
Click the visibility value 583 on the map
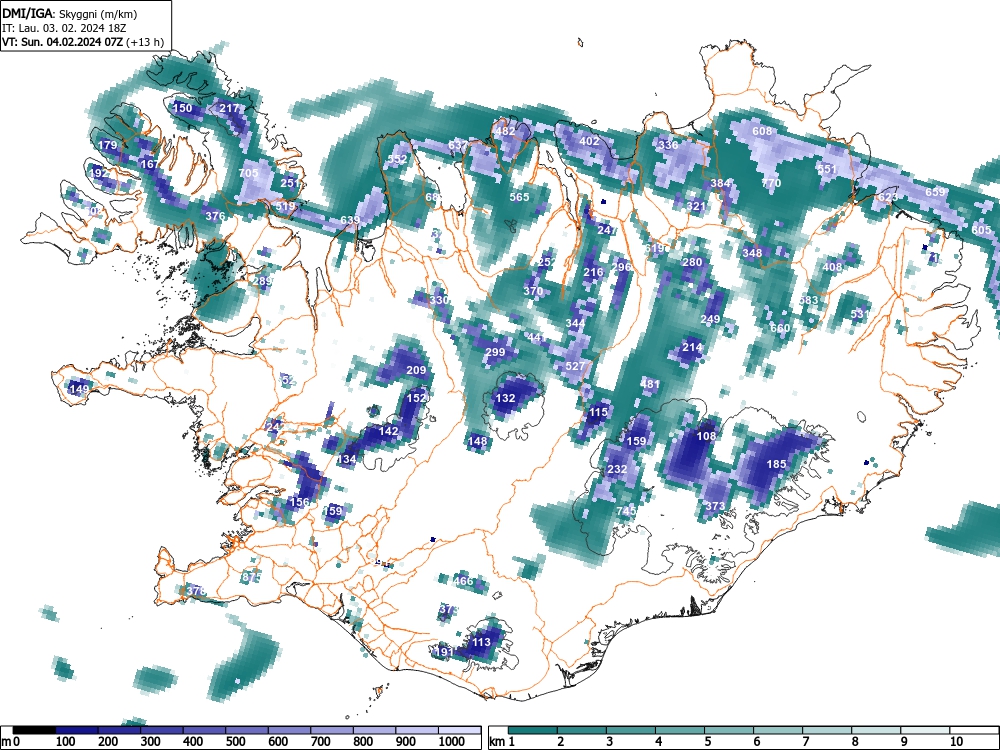pyautogui.click(x=808, y=300)
